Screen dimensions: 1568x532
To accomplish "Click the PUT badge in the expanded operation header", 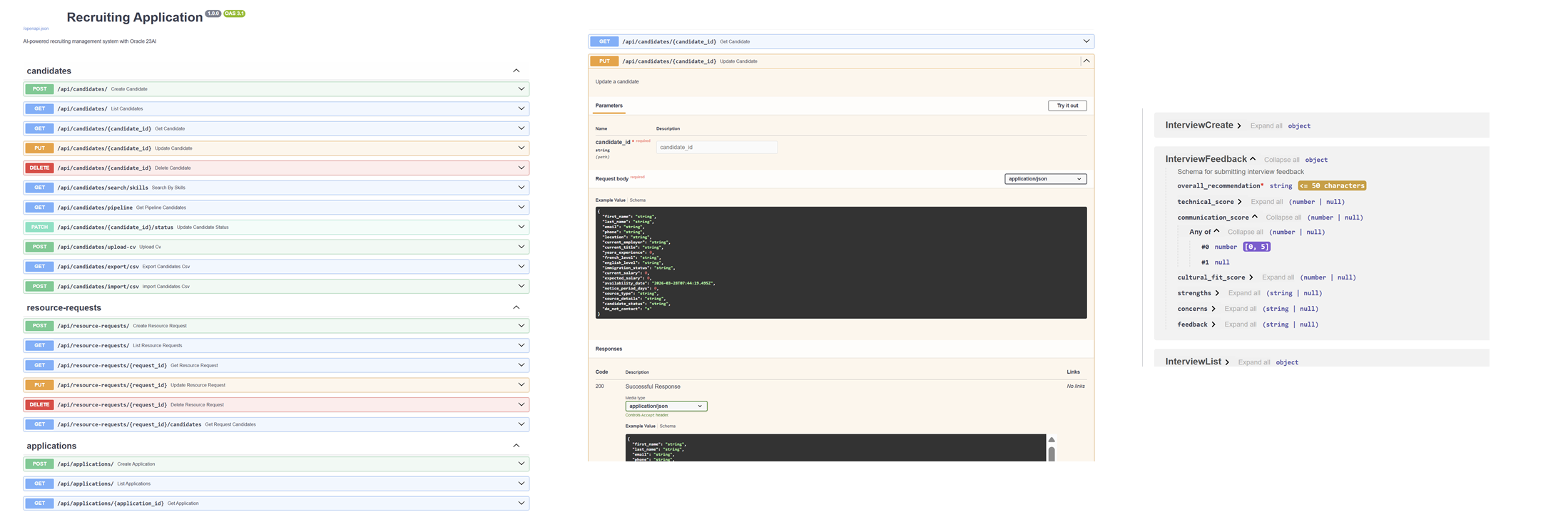I will tap(604, 61).
